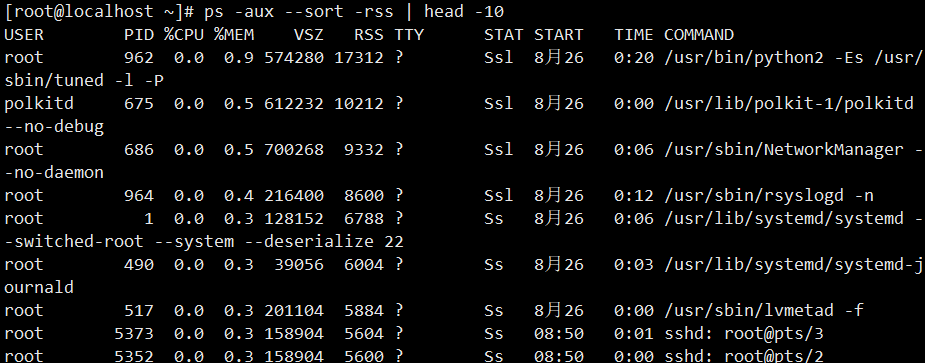Screen dimensions: 925x363
Task: Click VSZ value 612232
Action: (x=294, y=104)
